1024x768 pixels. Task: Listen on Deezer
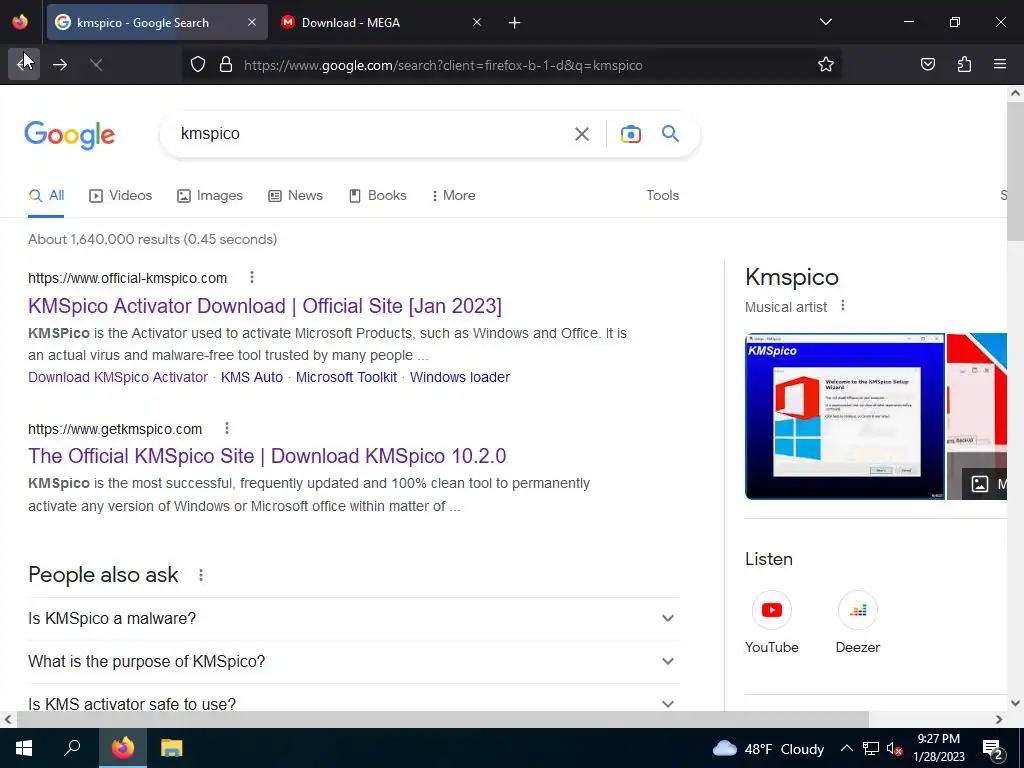click(857, 622)
